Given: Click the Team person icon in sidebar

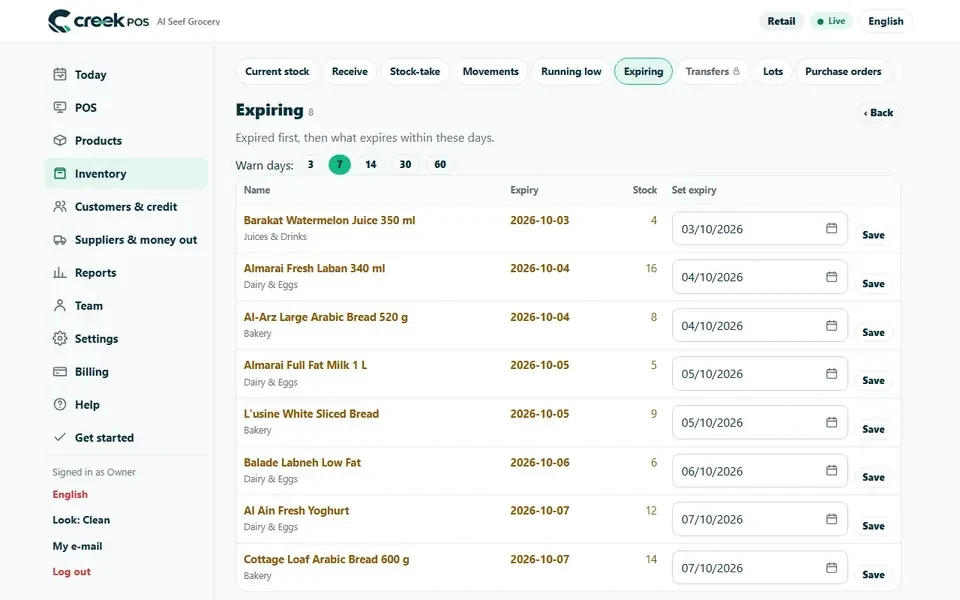Looking at the screenshot, I should click(60, 306).
